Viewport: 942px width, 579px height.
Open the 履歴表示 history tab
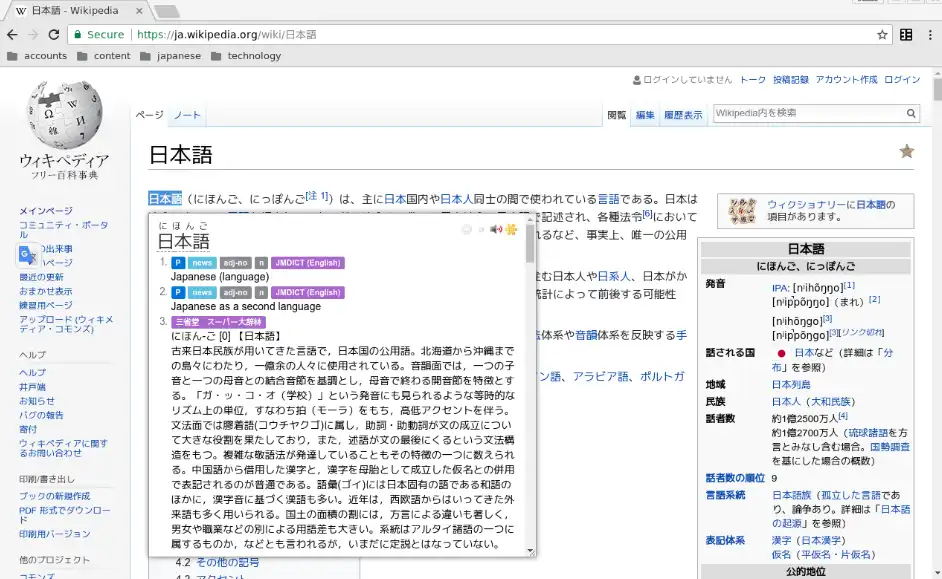coord(683,115)
